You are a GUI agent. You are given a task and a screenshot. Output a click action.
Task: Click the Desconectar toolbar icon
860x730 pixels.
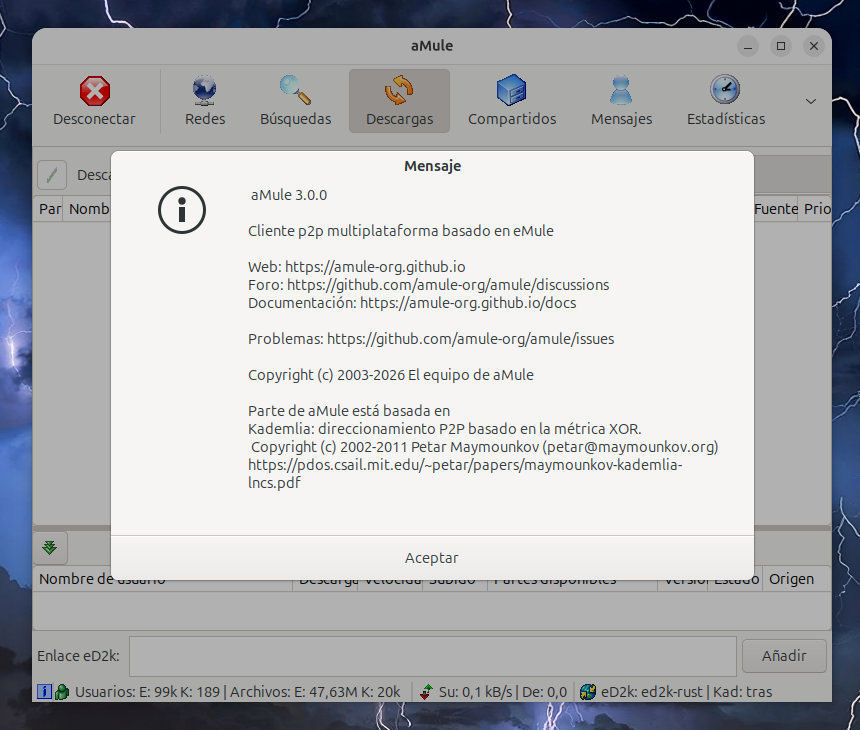pyautogui.click(x=94, y=91)
